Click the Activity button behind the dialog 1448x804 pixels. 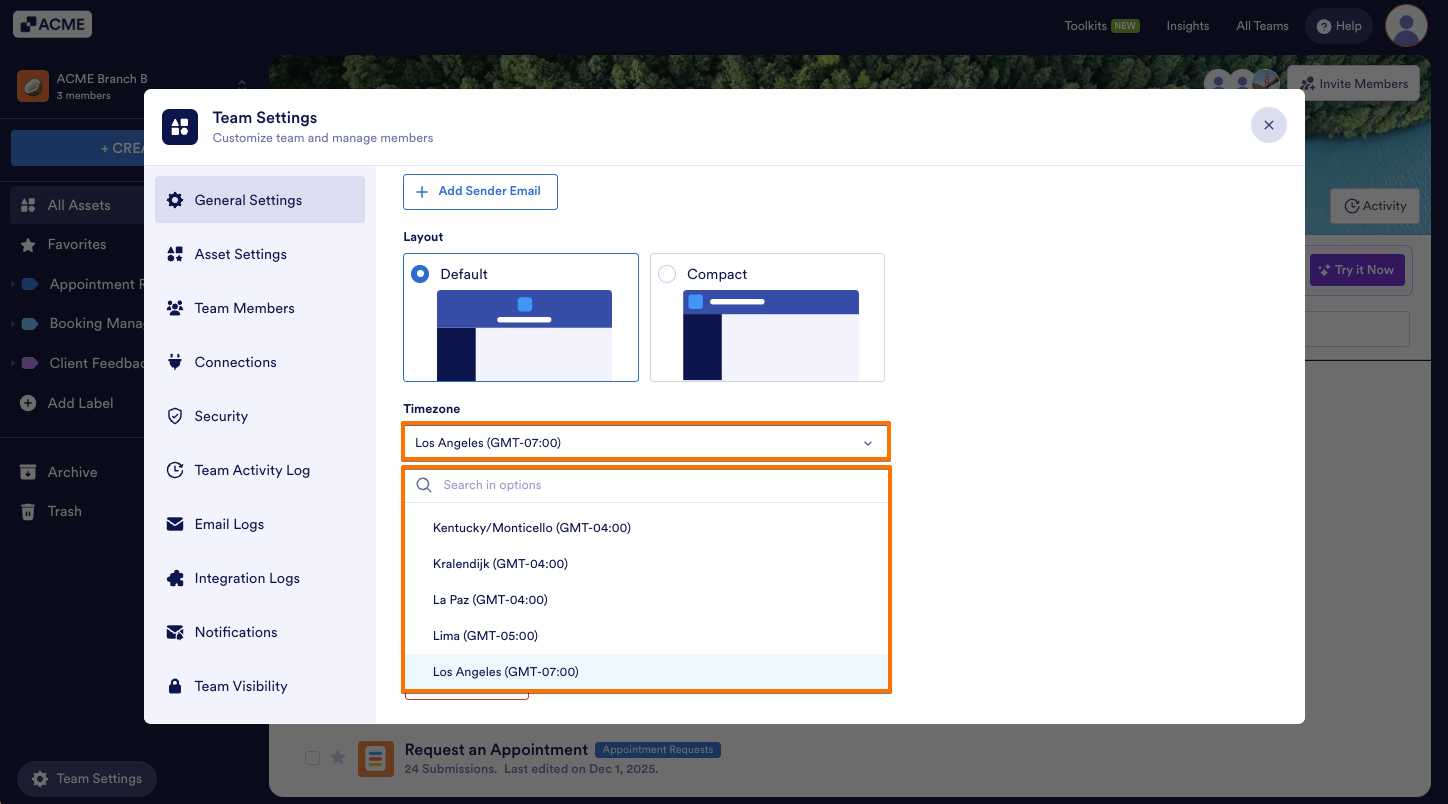1375,206
